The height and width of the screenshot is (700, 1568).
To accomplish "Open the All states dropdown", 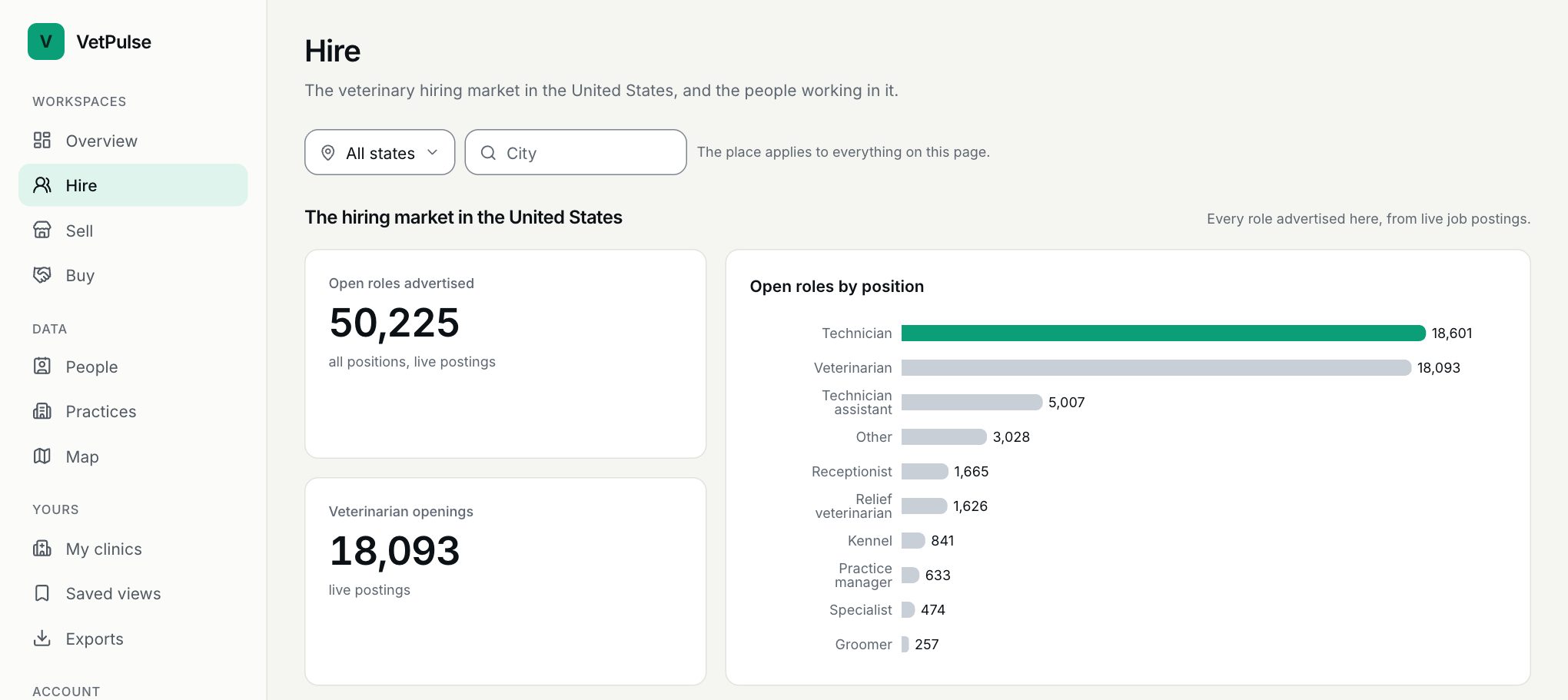I will tap(380, 152).
